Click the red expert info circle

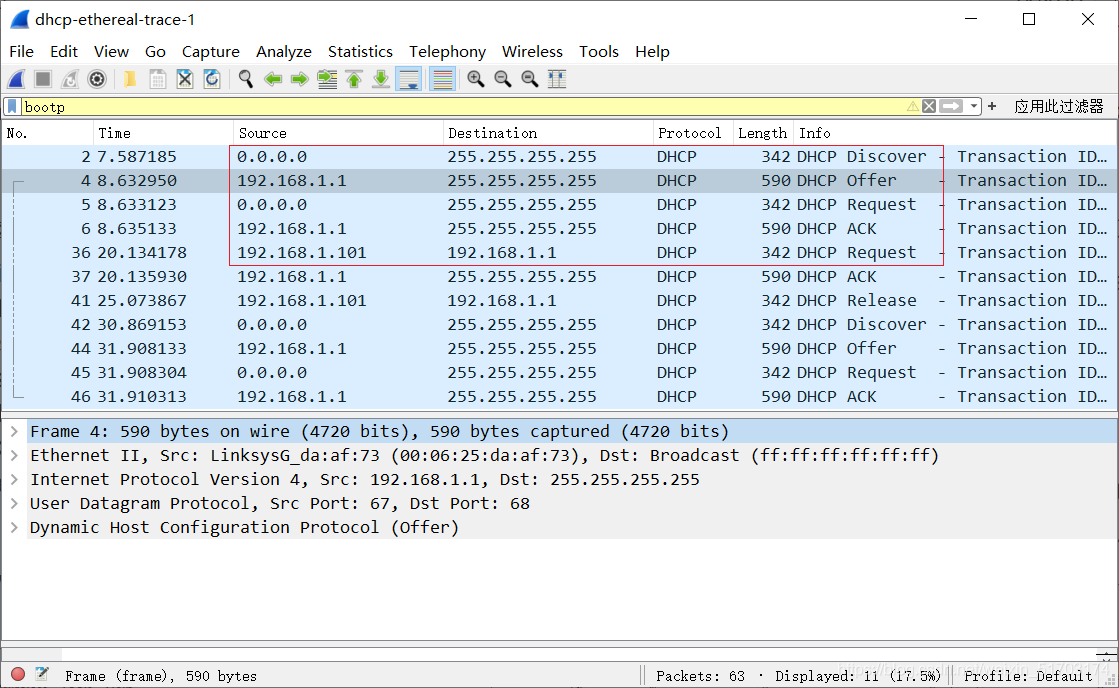click(x=19, y=674)
